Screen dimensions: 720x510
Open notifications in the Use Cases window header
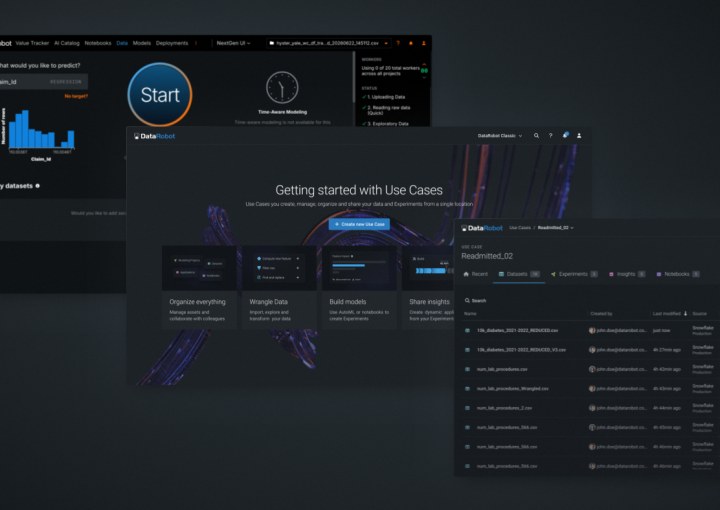[x=565, y=135]
